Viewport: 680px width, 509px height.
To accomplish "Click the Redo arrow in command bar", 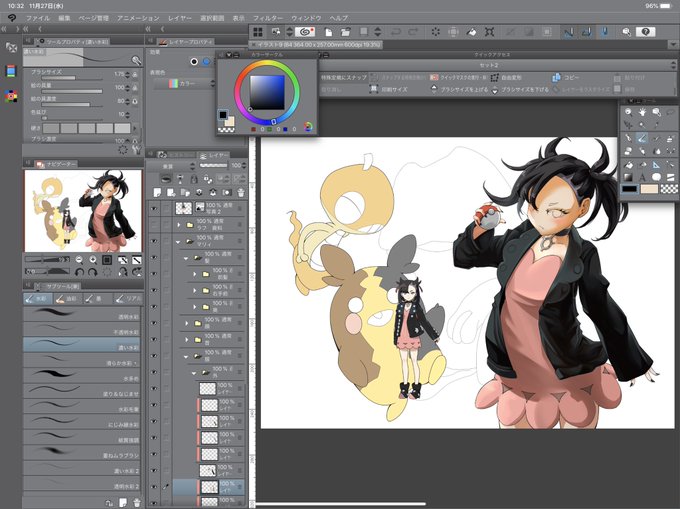I will tap(413, 32).
